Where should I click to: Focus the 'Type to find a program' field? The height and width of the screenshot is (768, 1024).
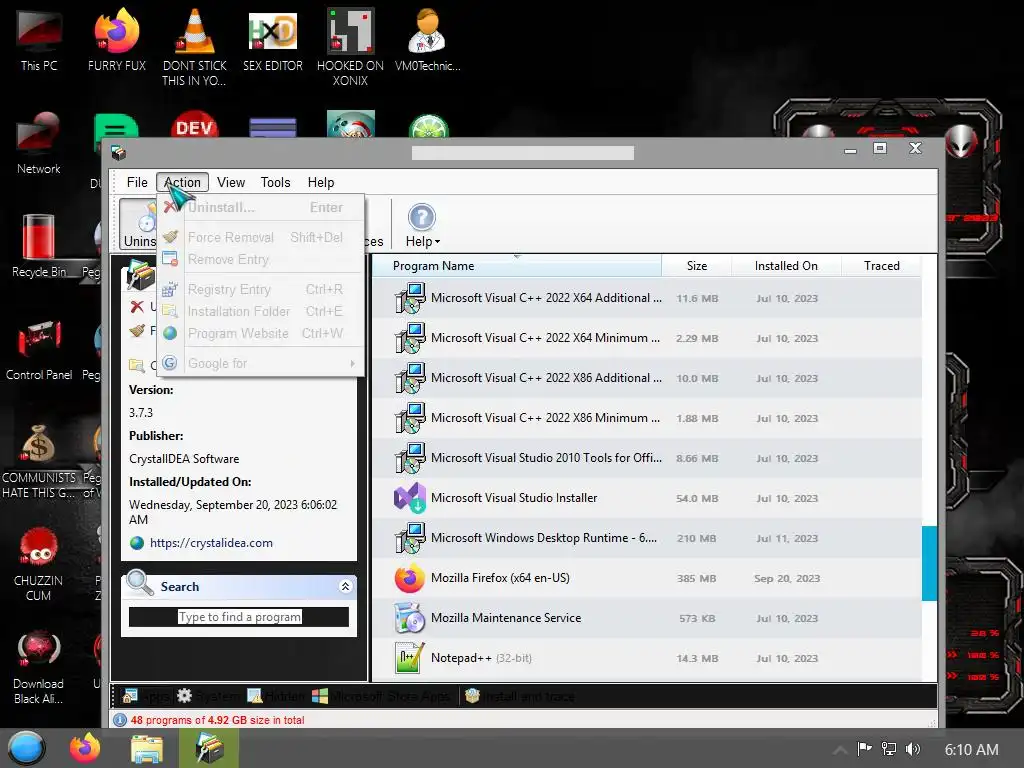click(x=239, y=616)
